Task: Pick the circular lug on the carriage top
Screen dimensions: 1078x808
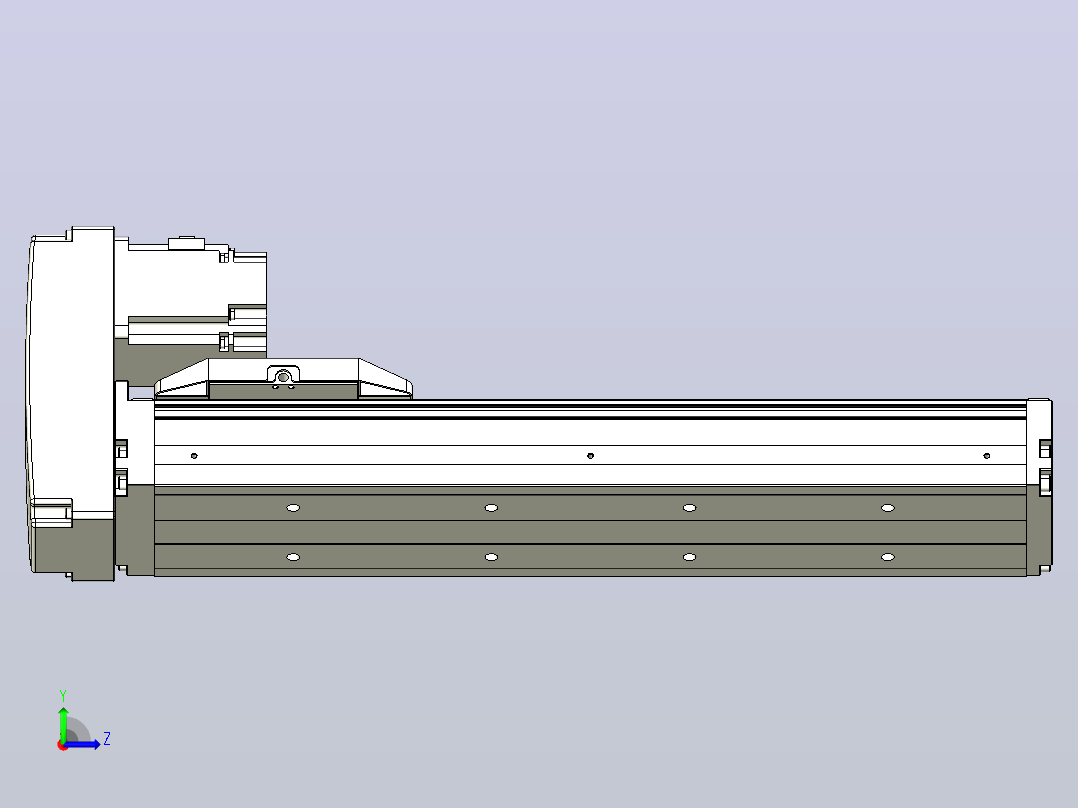Action: (x=283, y=375)
